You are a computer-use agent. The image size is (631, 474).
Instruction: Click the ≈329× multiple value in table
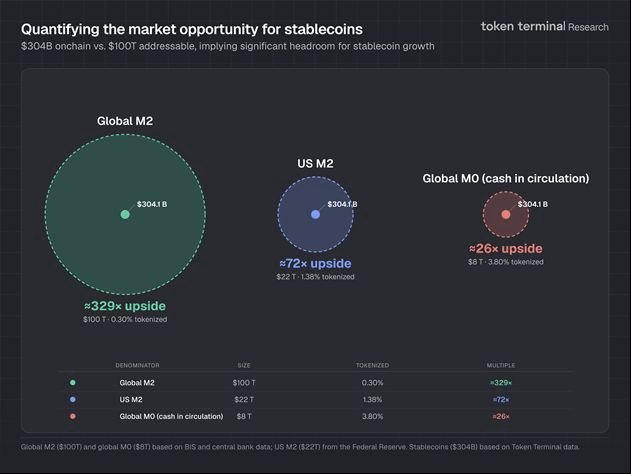click(x=501, y=382)
